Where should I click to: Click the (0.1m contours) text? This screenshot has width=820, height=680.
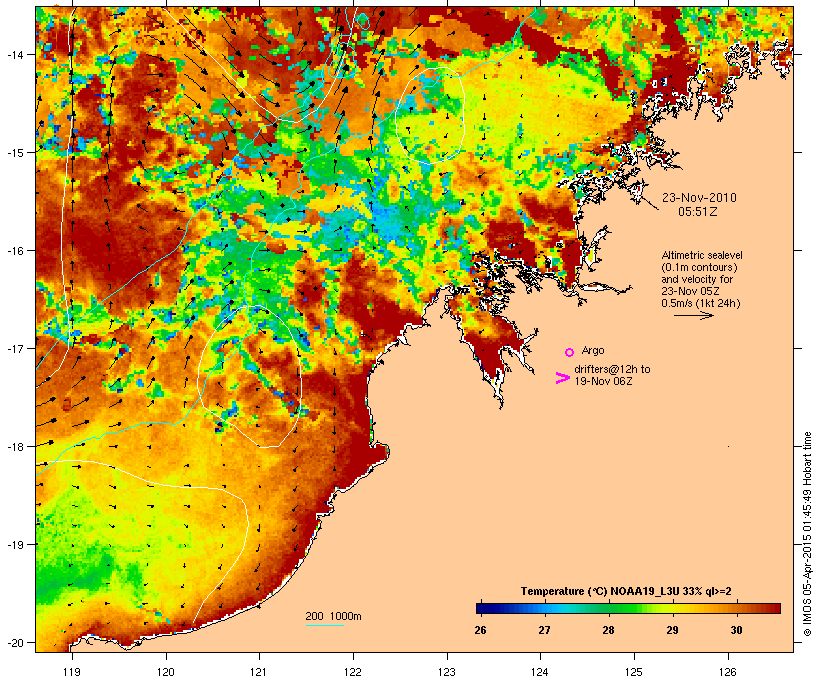tap(699, 267)
